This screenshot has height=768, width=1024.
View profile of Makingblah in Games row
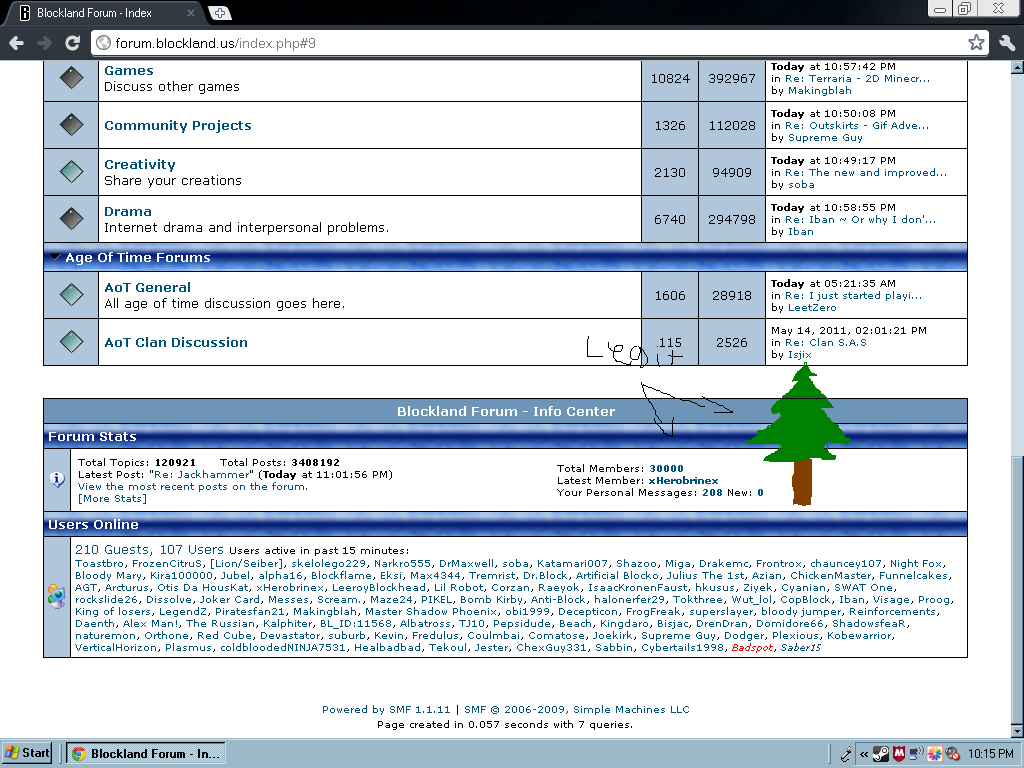[x=820, y=91]
